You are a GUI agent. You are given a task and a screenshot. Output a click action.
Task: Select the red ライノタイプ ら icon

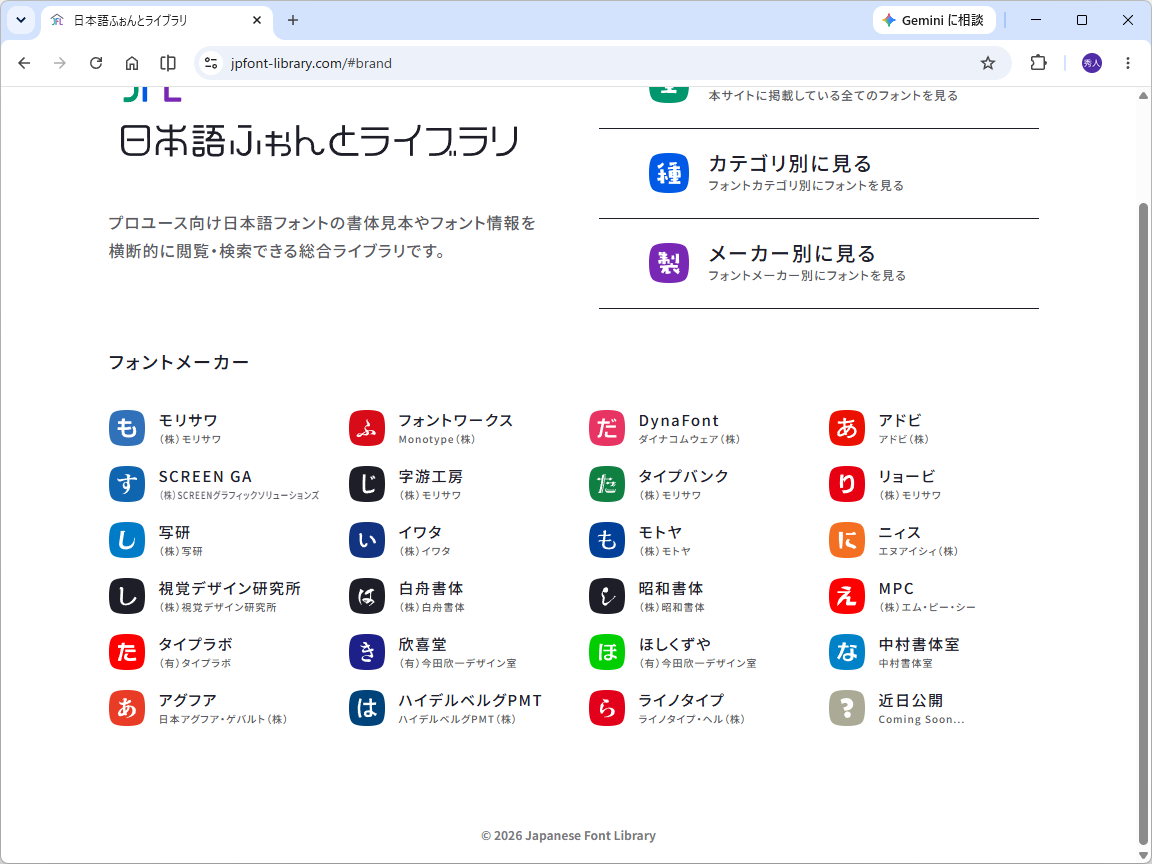tap(607, 708)
